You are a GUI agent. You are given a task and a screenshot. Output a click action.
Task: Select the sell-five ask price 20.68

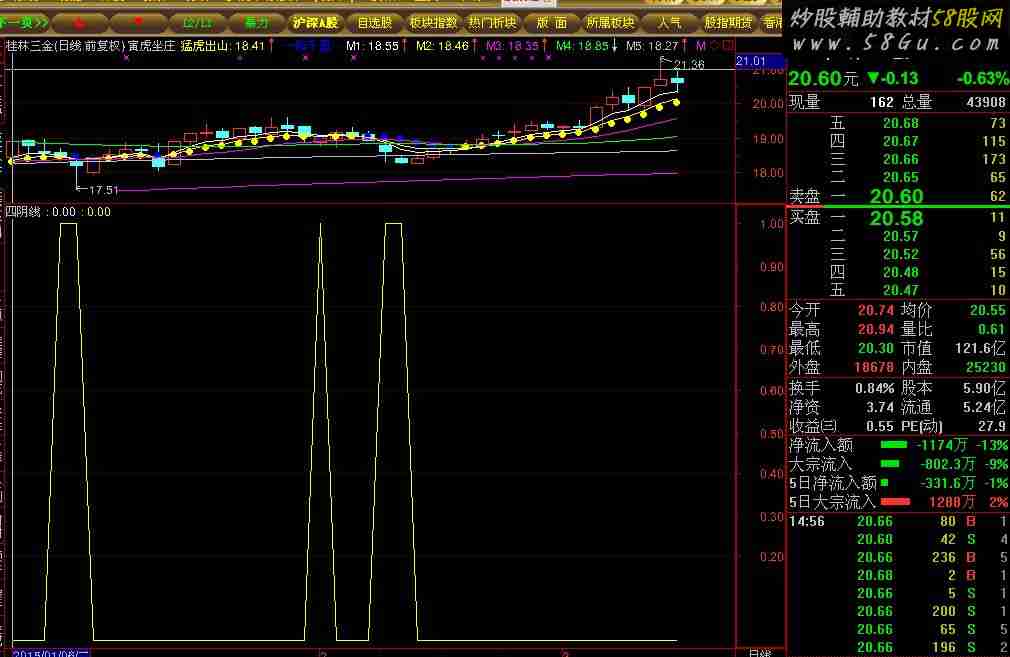(900, 123)
